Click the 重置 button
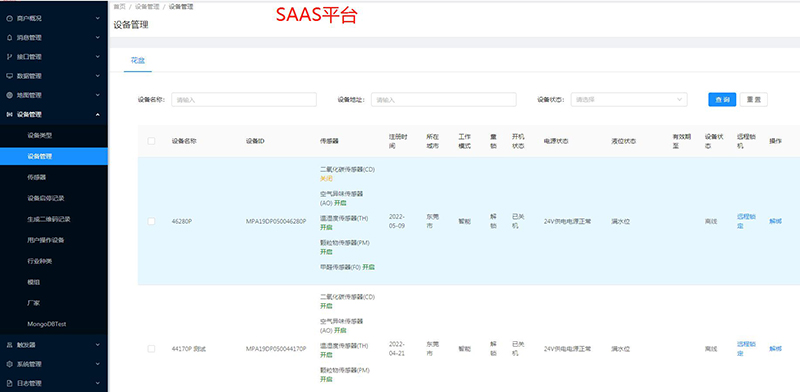The height and width of the screenshot is (392, 800). [754, 100]
